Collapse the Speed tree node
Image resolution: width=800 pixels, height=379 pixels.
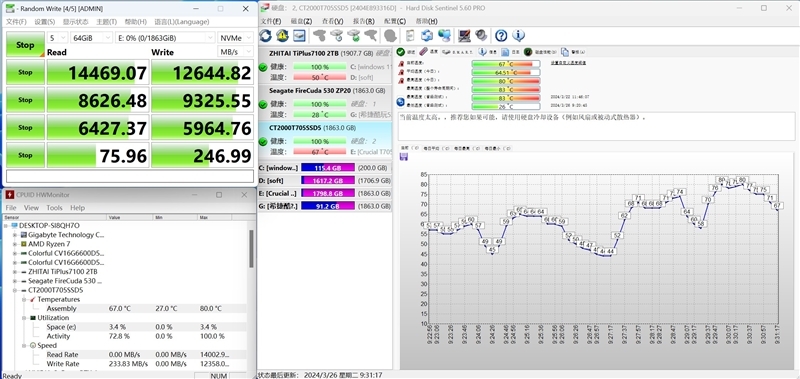pos(24,345)
